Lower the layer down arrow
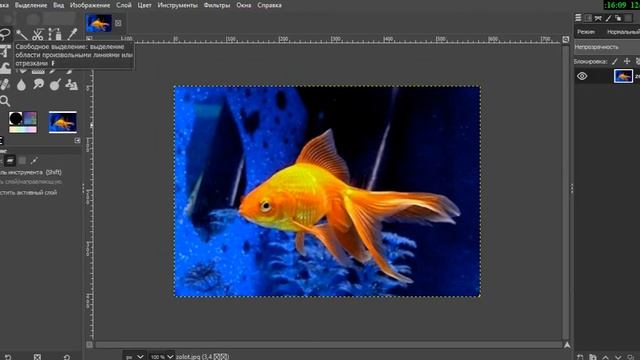 click(x=618, y=357)
